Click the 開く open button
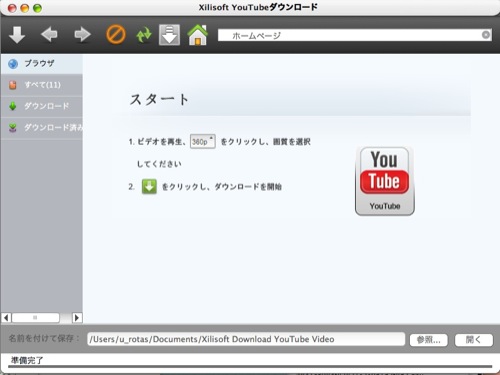Image resolution: width=500 pixels, height=375 pixels. click(x=474, y=340)
